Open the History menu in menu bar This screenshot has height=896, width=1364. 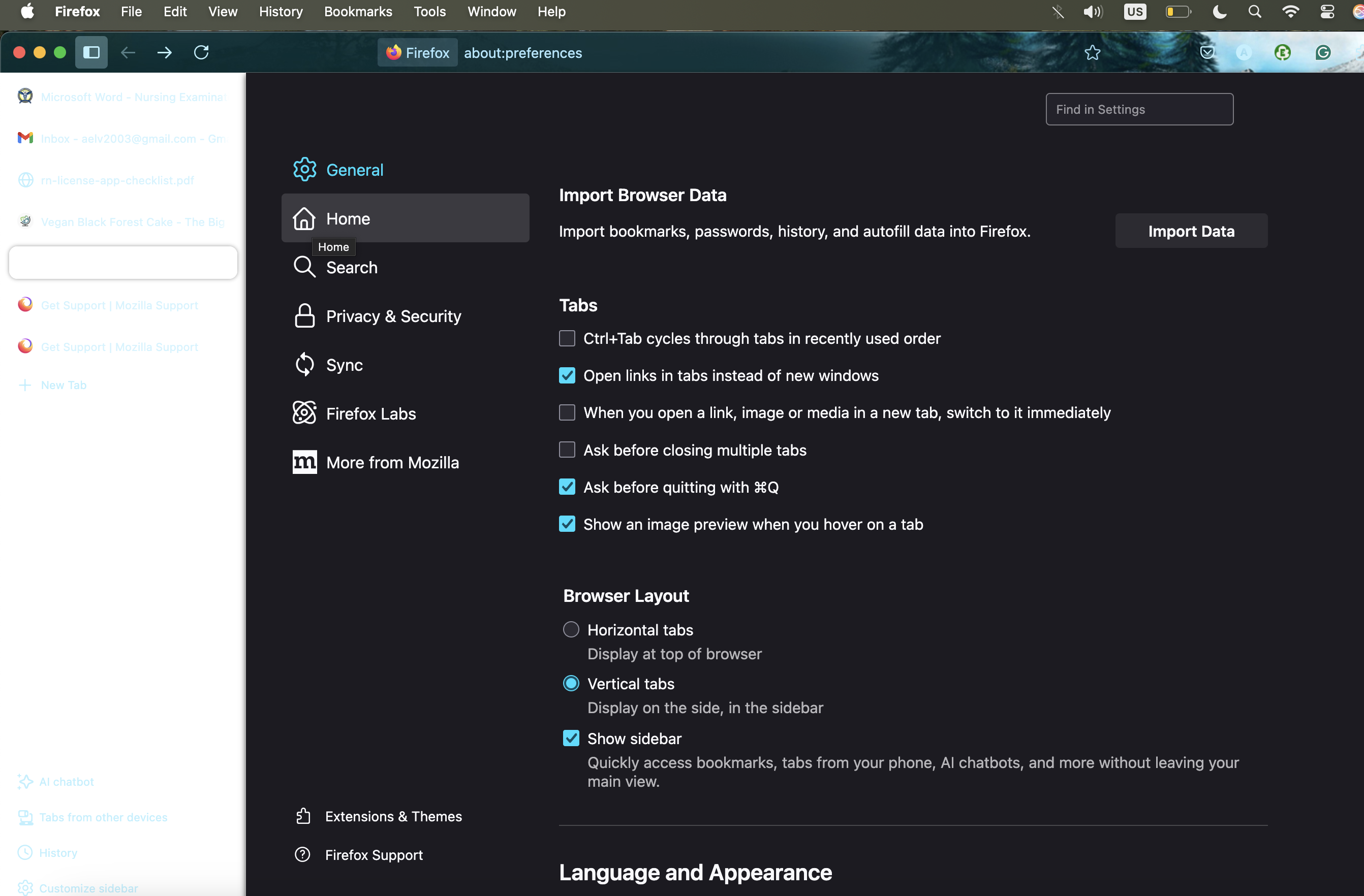280,12
